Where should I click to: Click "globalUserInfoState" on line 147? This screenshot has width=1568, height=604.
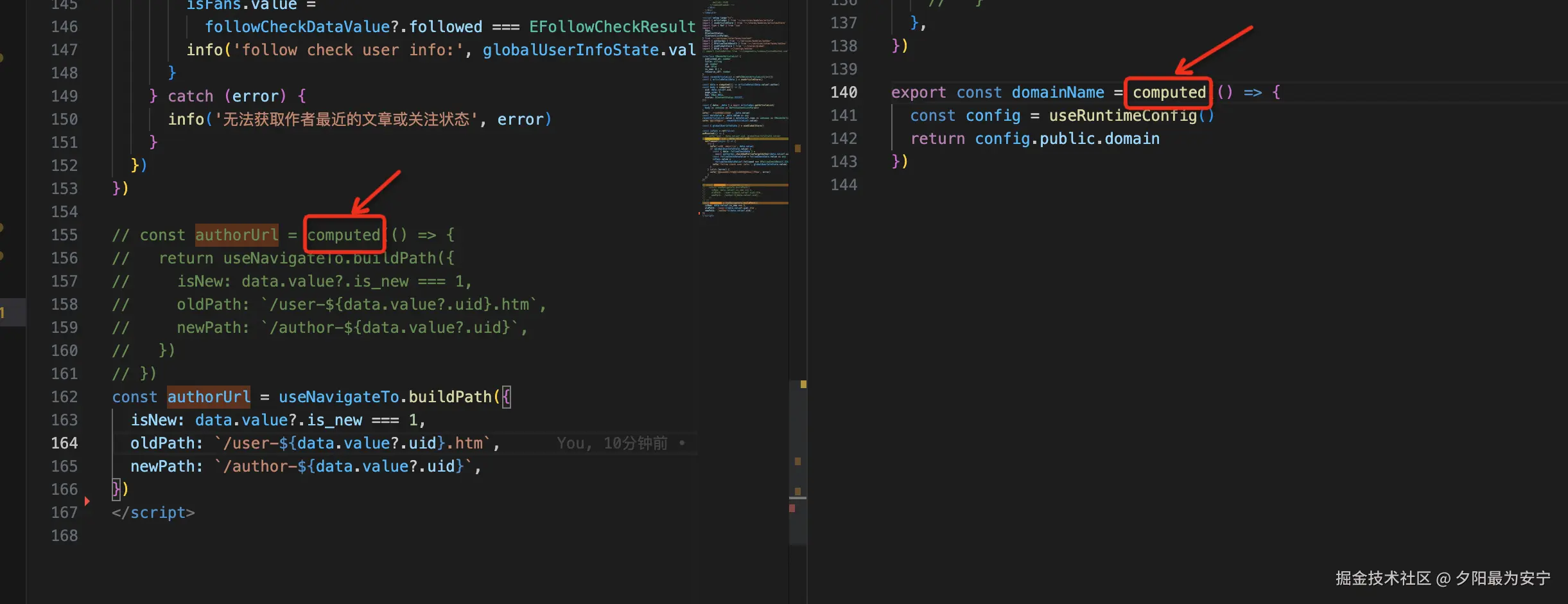click(571, 50)
